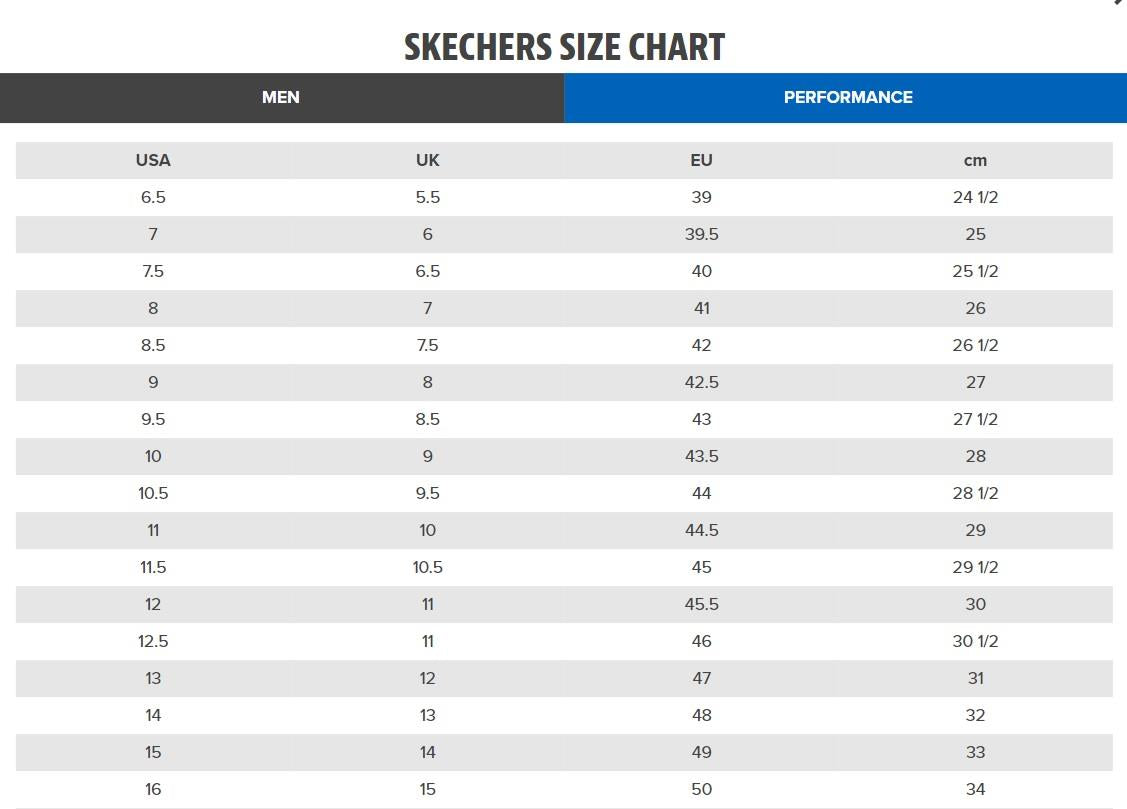Select UK size 12 cell
This screenshot has width=1127, height=809.
[x=427, y=678]
